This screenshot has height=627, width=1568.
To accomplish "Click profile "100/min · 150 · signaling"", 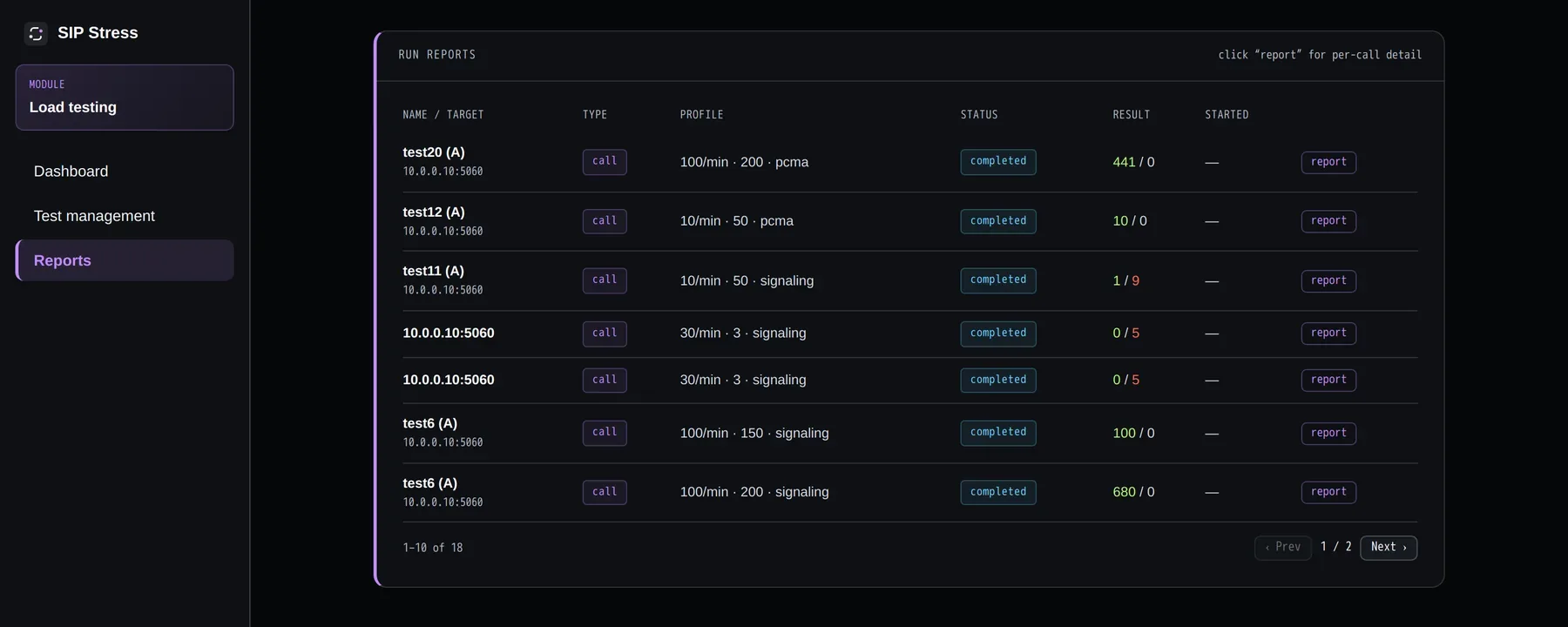I will coord(754,433).
